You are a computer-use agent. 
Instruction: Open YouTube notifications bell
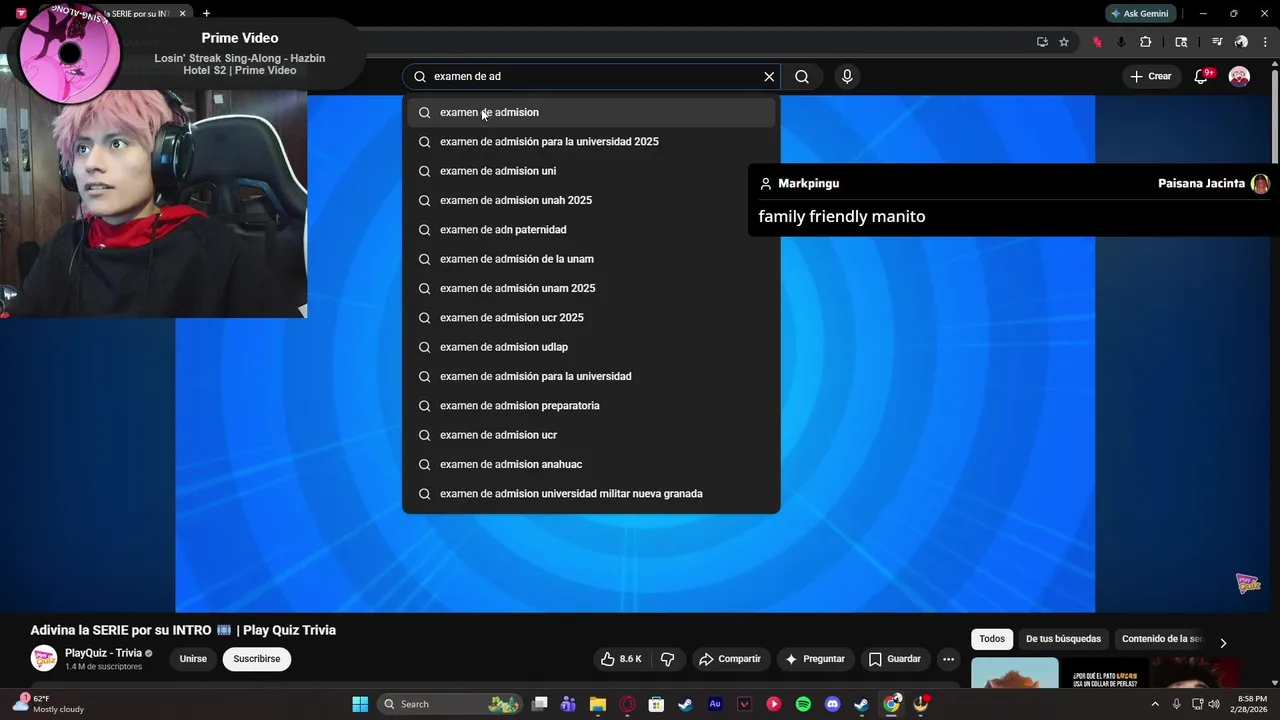coord(1202,77)
